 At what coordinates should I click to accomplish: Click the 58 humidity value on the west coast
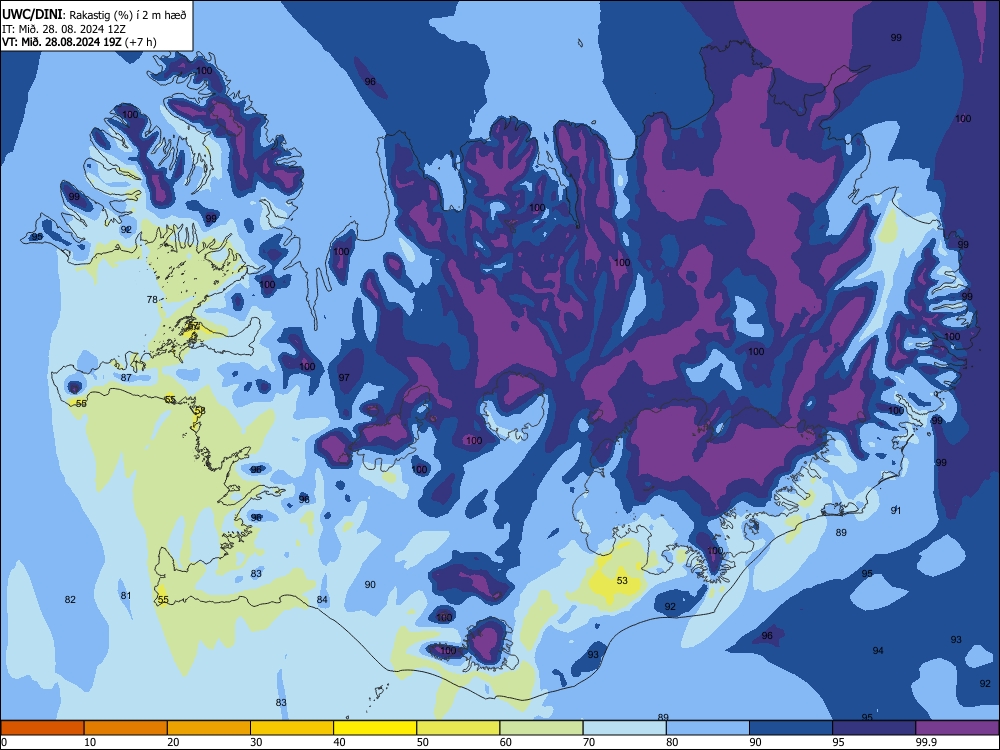[x=200, y=411]
